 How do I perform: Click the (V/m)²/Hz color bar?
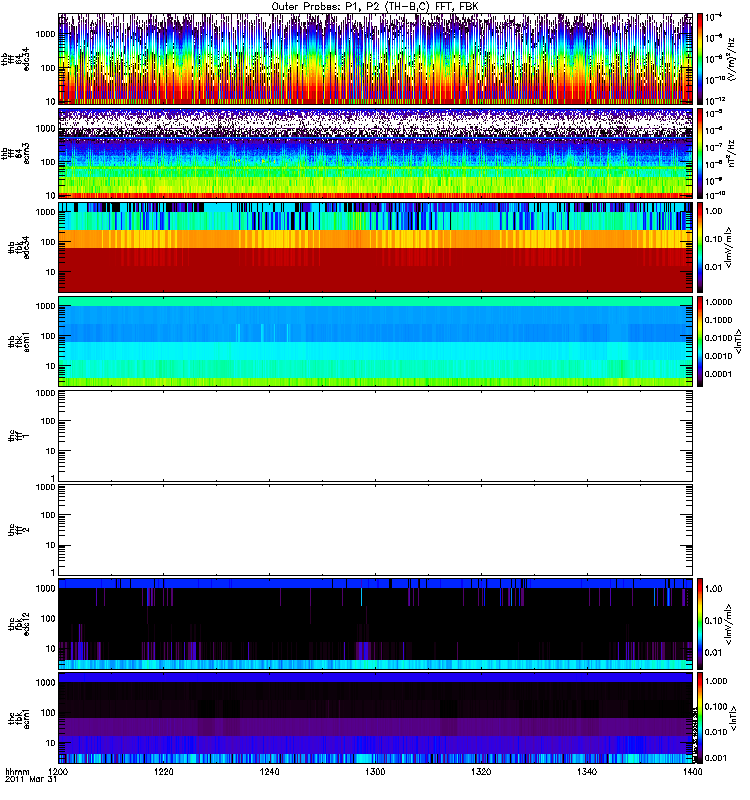coord(701,59)
